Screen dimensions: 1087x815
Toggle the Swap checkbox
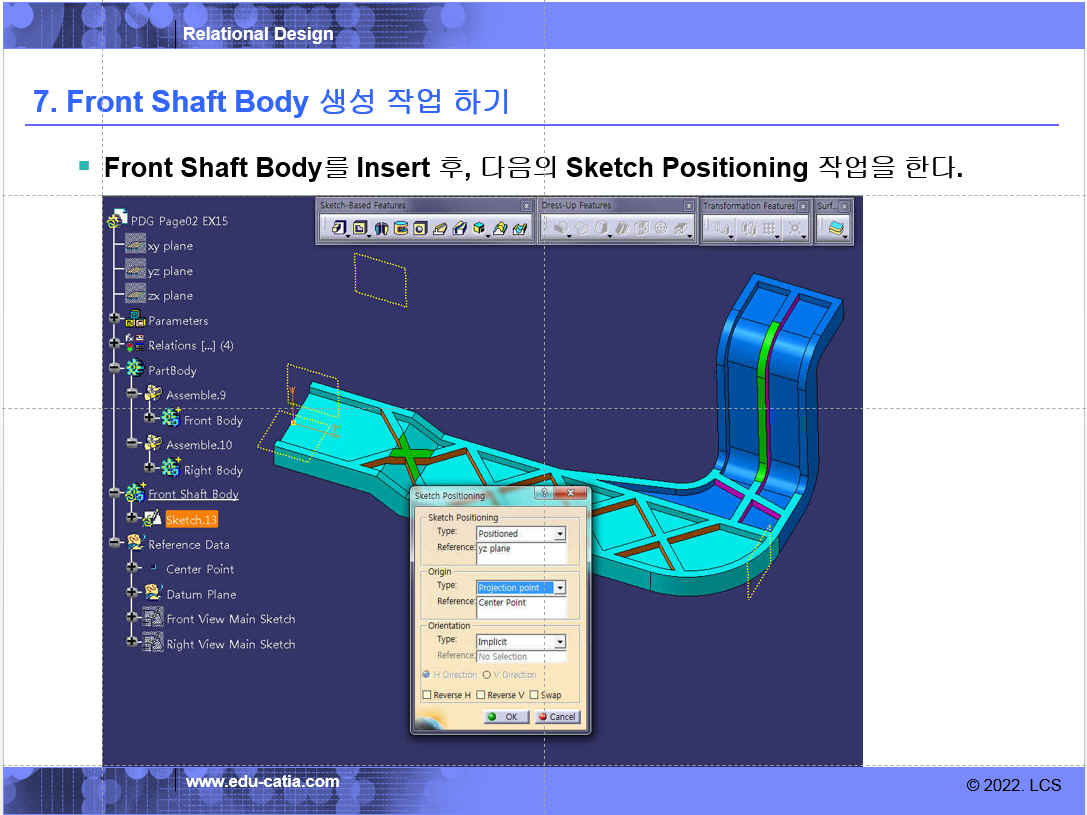[534, 695]
